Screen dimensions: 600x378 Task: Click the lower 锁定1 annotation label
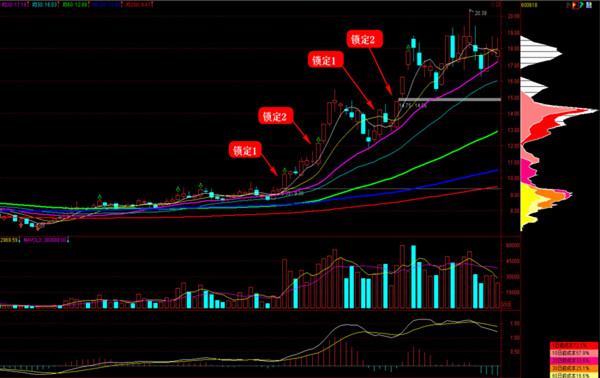[245, 150]
